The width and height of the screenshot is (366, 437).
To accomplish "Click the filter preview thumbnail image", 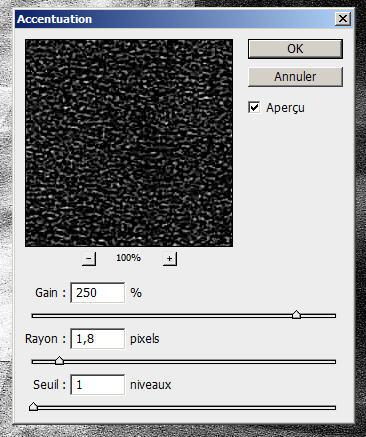I will (129, 143).
